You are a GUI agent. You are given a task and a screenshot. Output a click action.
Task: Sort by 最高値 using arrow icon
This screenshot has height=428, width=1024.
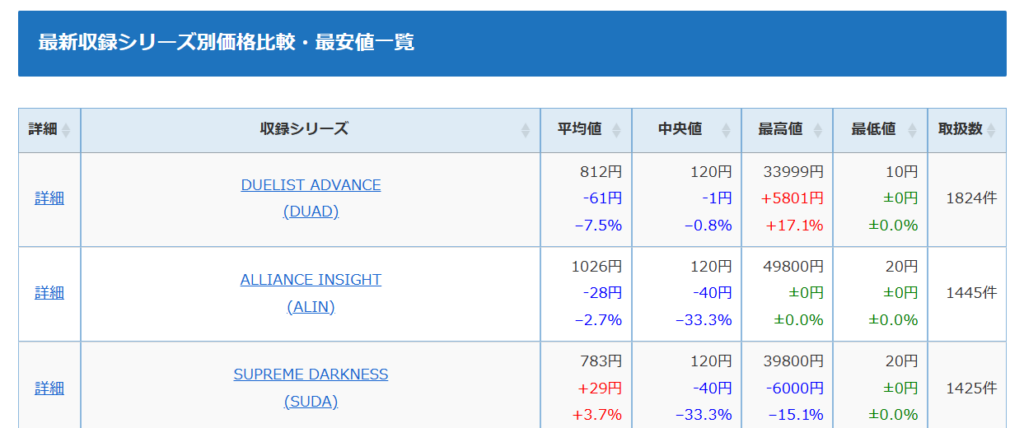point(818,131)
